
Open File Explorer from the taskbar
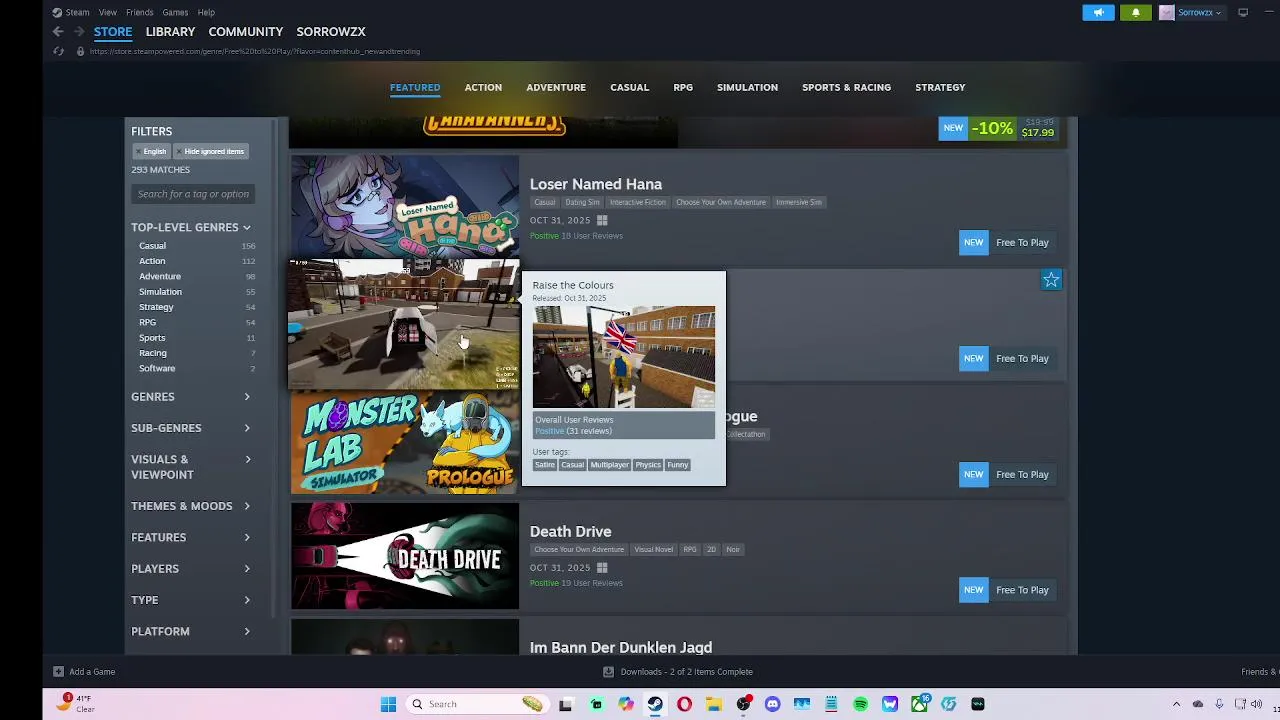[714, 704]
